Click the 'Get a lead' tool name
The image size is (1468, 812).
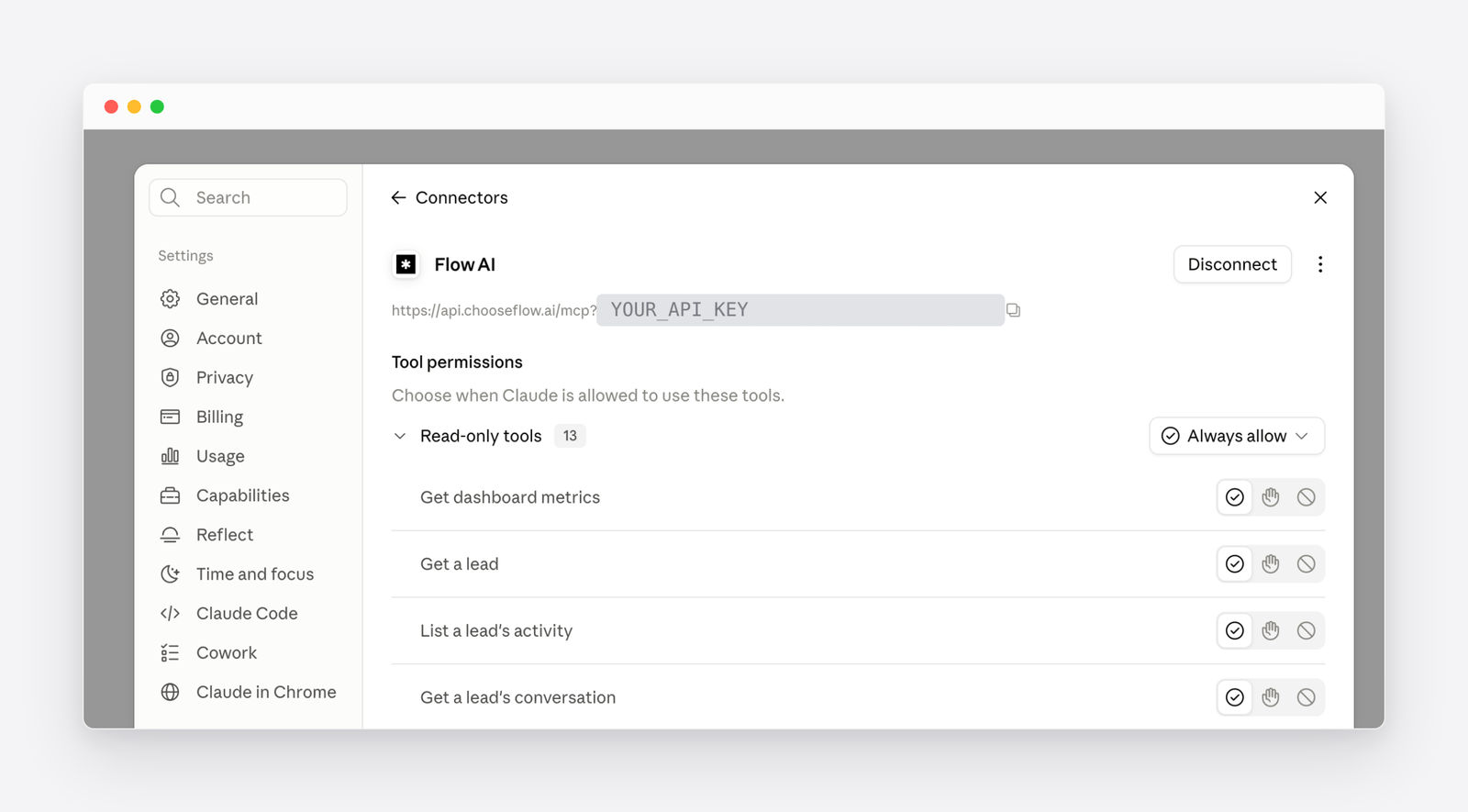point(460,564)
